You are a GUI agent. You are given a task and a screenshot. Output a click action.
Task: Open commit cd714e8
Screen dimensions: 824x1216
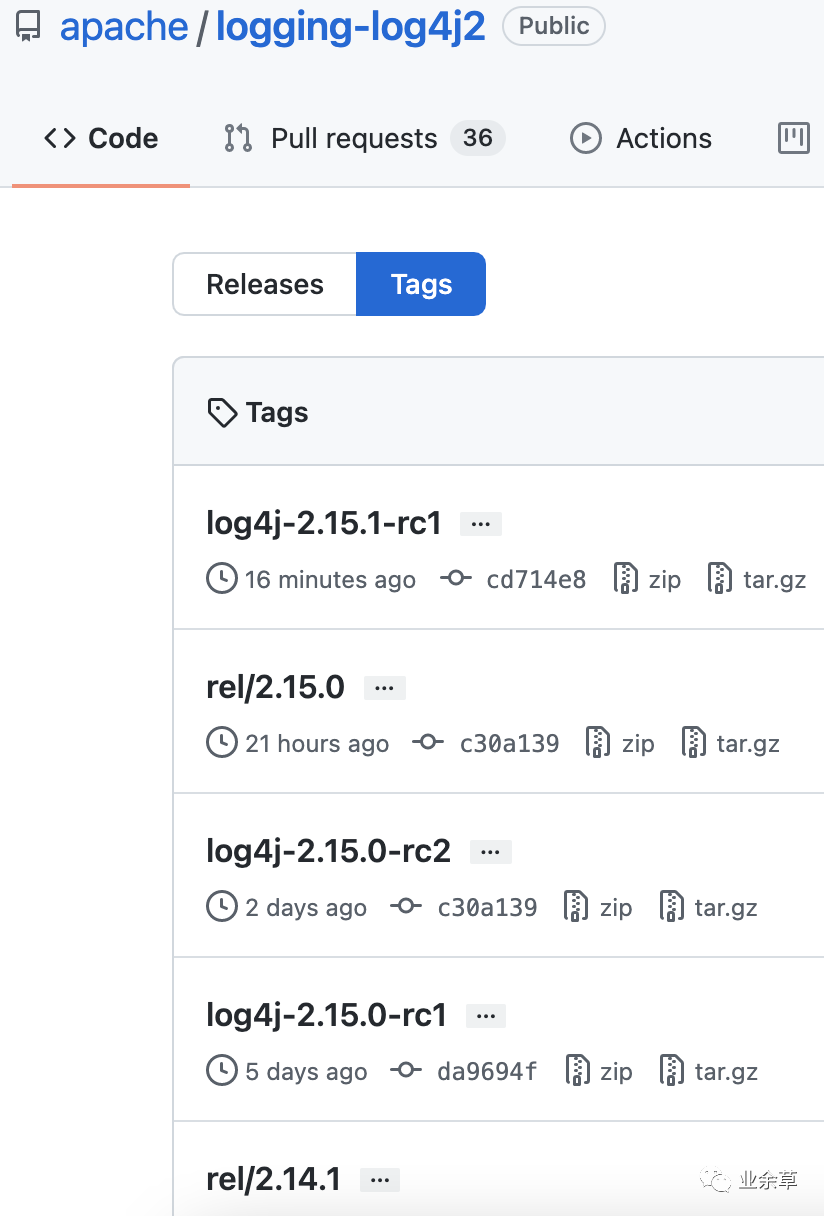coord(536,579)
